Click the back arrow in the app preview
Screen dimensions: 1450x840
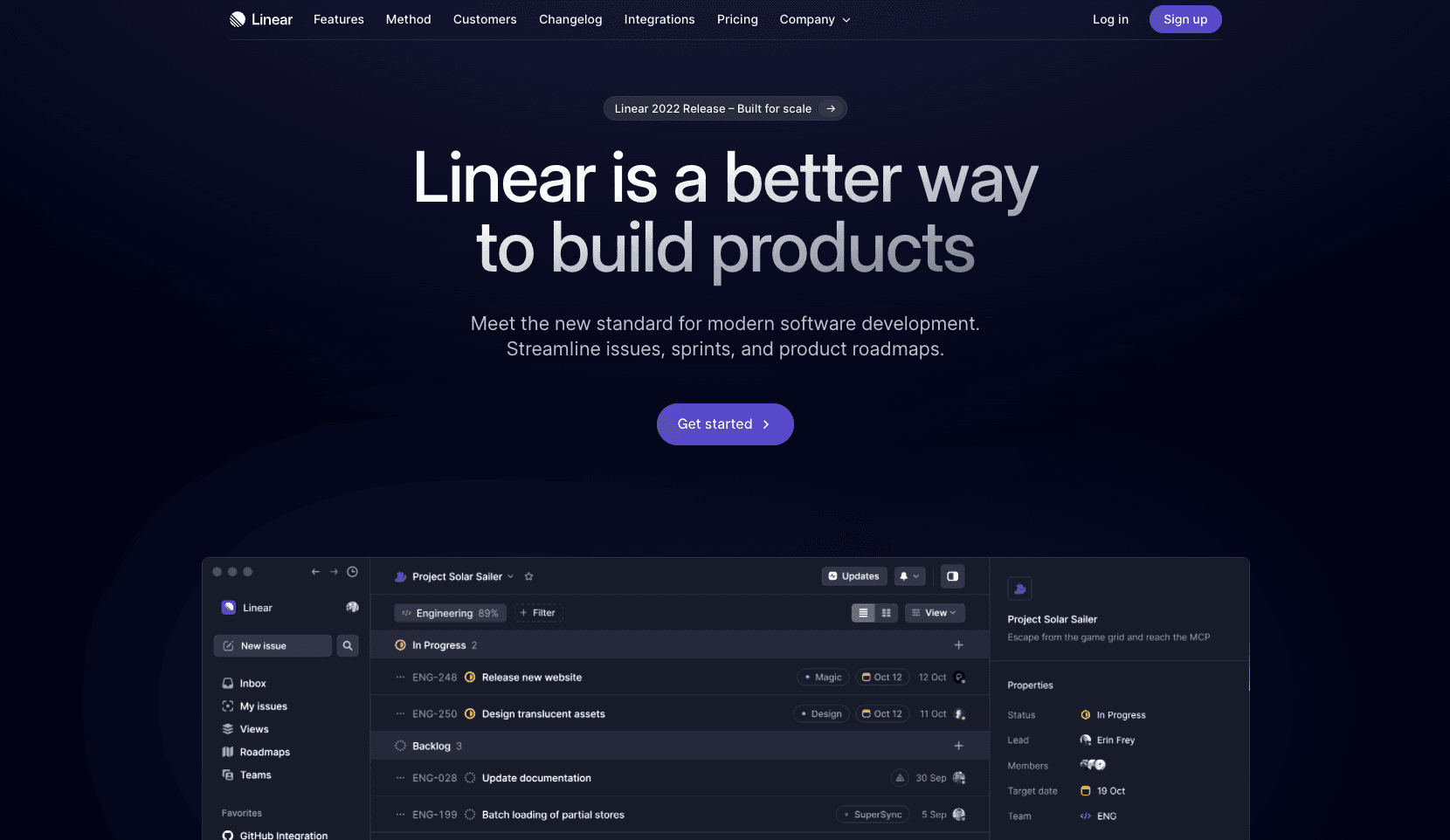click(x=315, y=572)
